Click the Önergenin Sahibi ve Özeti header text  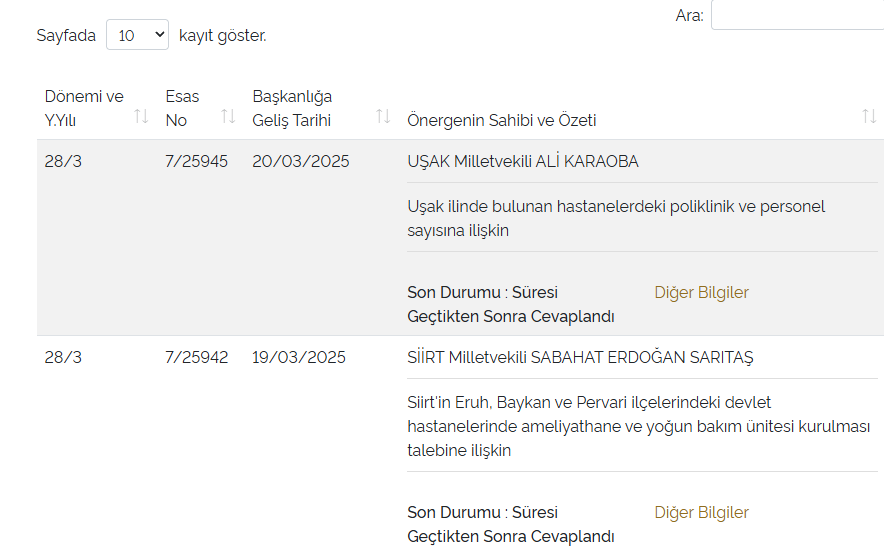click(x=501, y=120)
